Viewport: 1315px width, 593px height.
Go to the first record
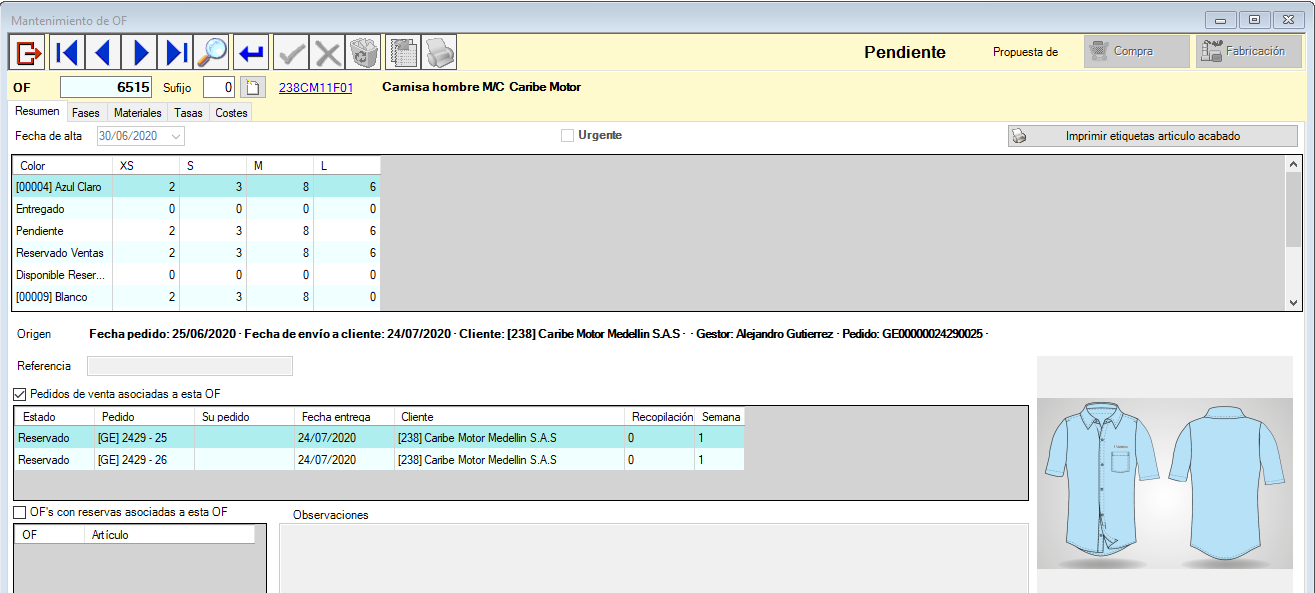point(66,51)
